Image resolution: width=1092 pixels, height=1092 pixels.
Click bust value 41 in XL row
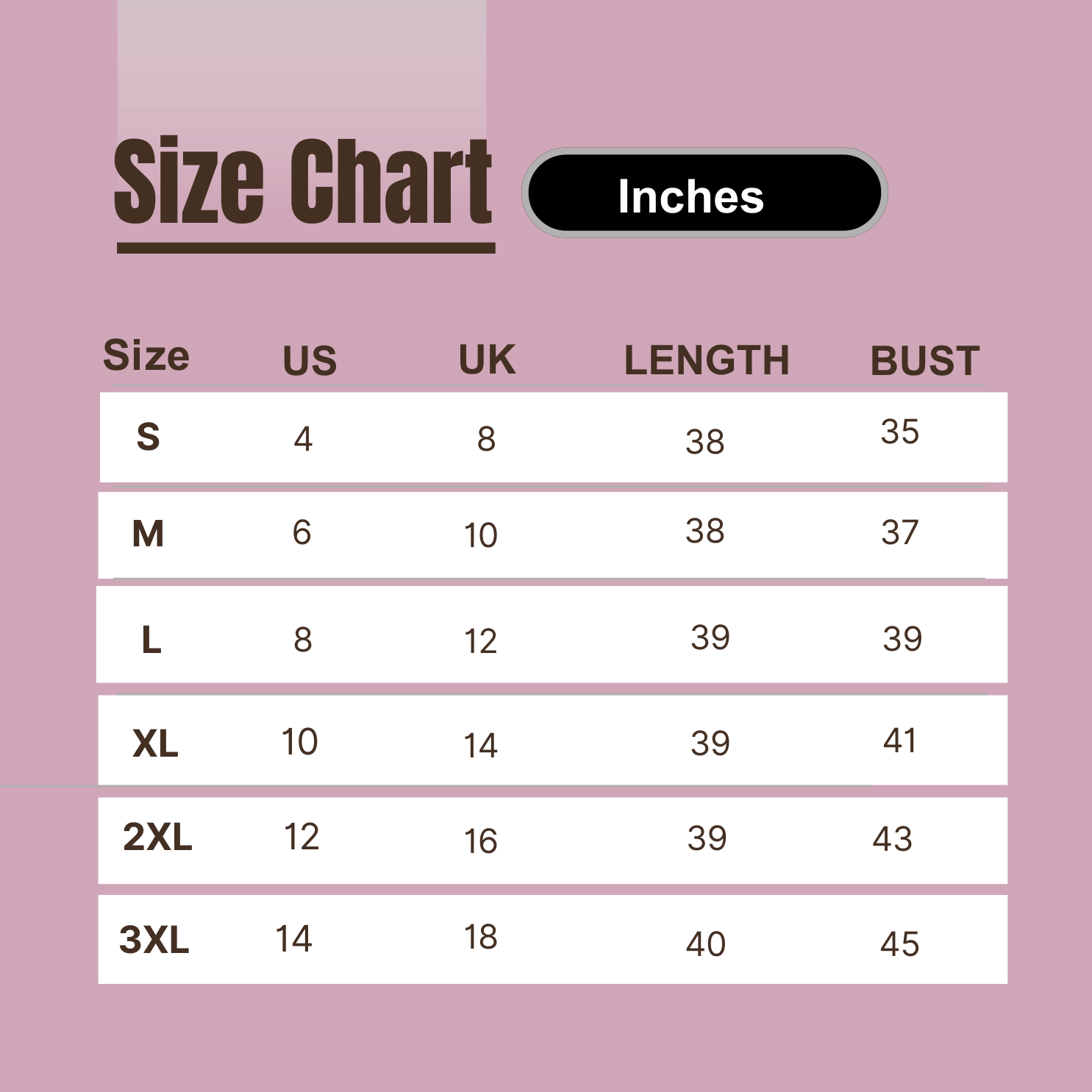tap(899, 741)
